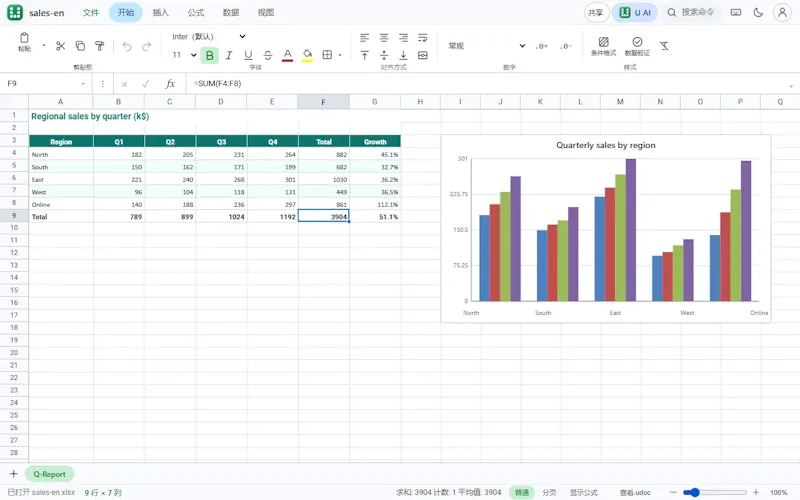
Task: Cut selection with the scissors icon
Action: (x=61, y=46)
